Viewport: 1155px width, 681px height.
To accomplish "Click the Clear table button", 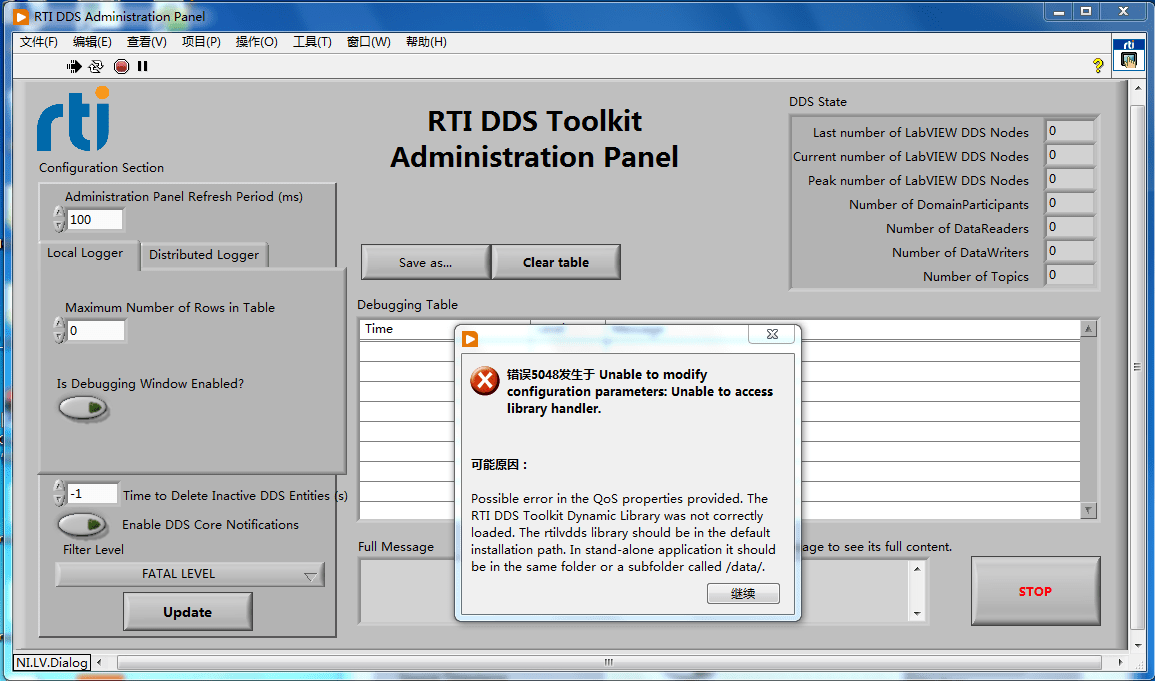I will [556, 262].
